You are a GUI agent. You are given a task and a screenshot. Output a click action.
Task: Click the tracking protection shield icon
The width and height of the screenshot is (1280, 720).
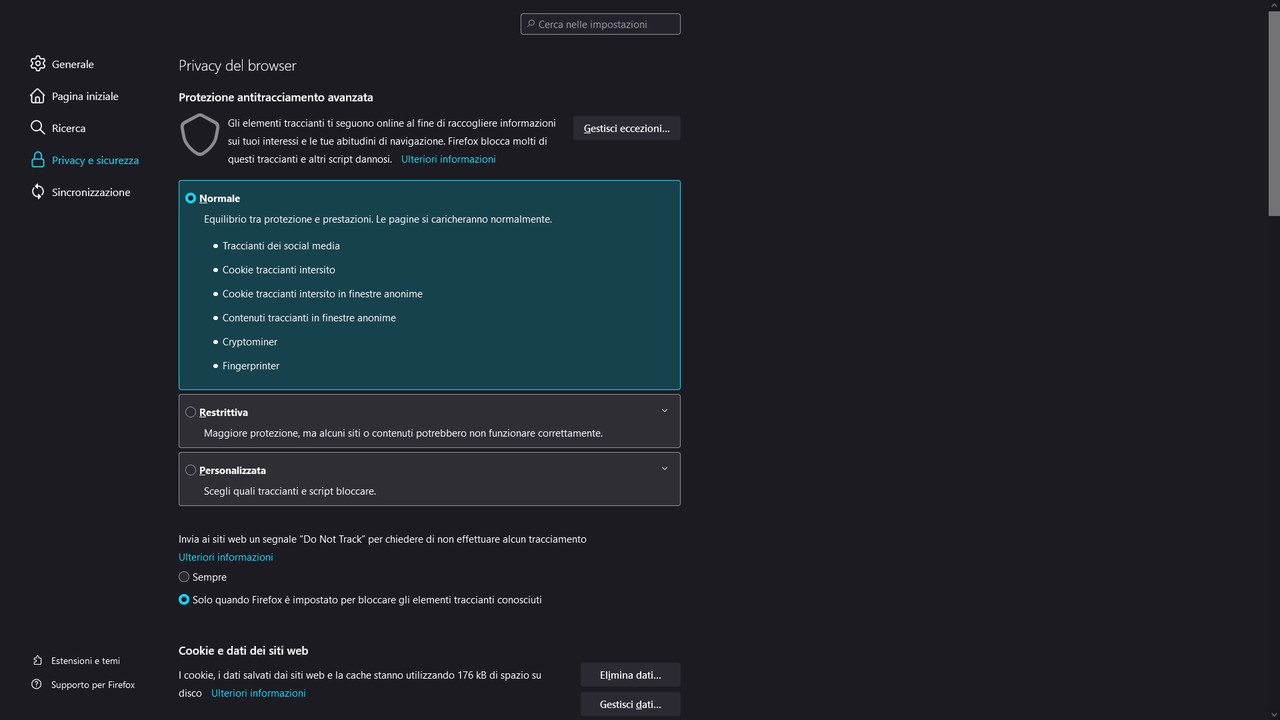click(200, 135)
